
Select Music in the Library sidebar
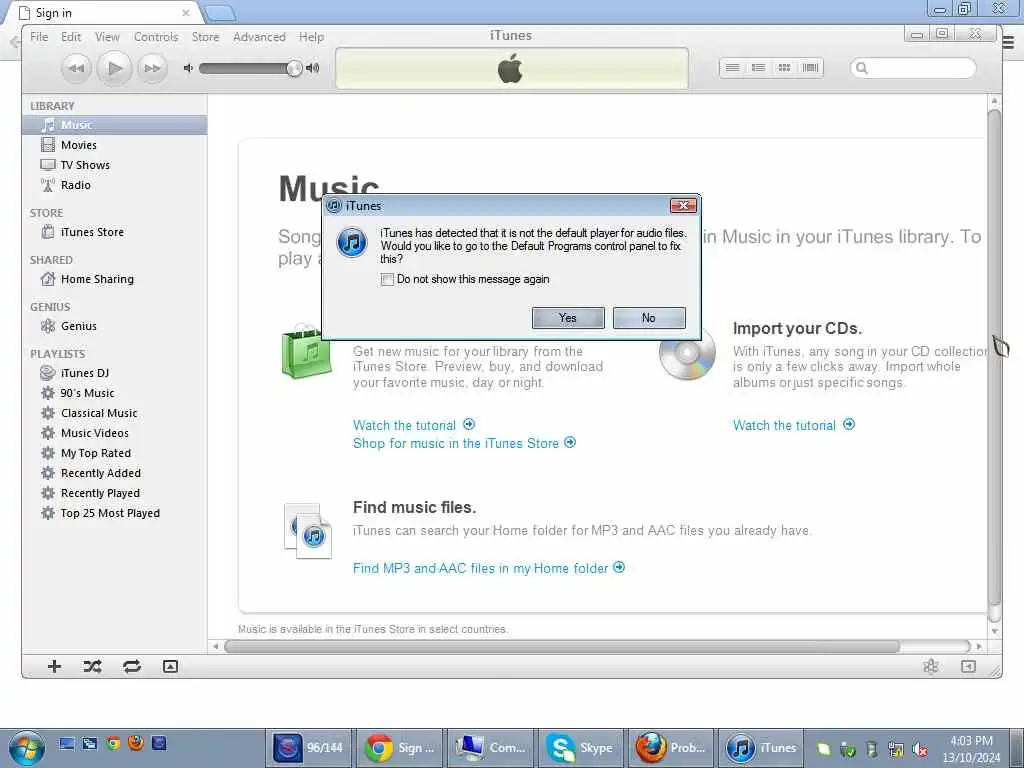(x=115, y=125)
